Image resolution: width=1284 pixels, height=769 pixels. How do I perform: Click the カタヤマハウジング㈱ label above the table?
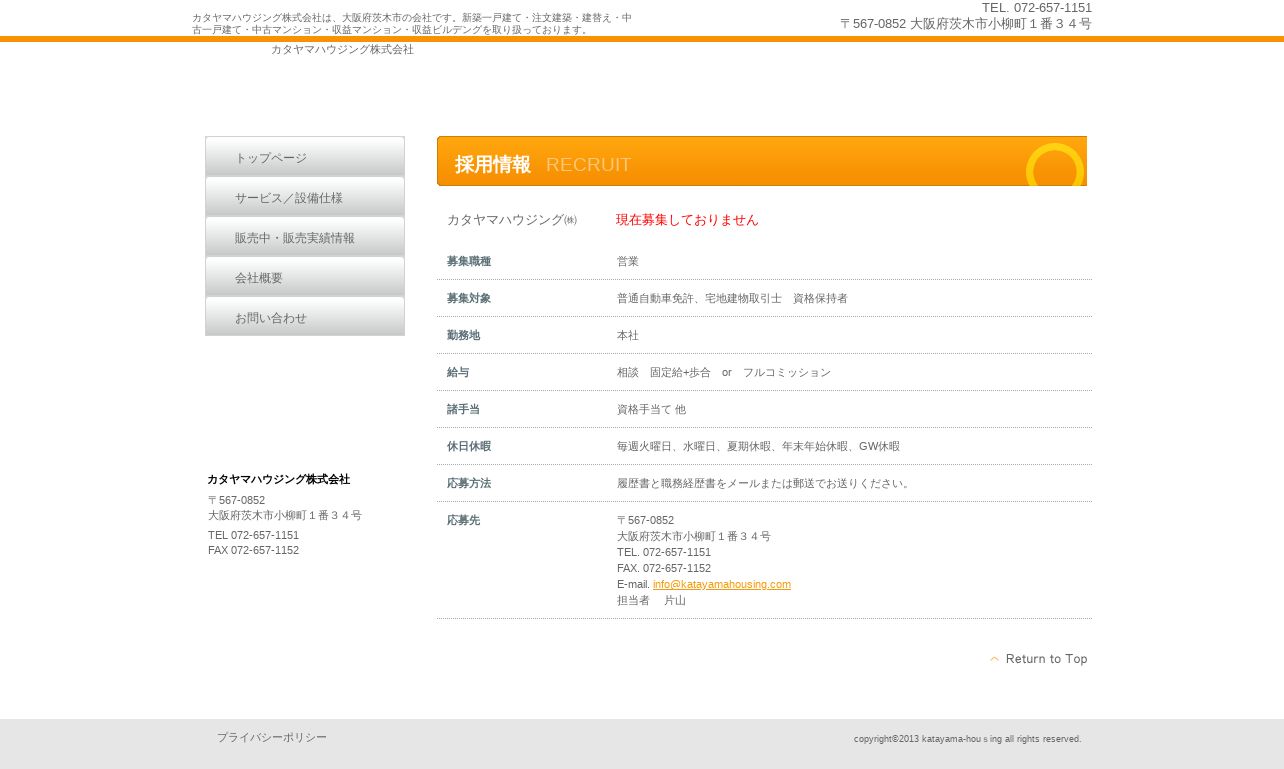[512, 220]
